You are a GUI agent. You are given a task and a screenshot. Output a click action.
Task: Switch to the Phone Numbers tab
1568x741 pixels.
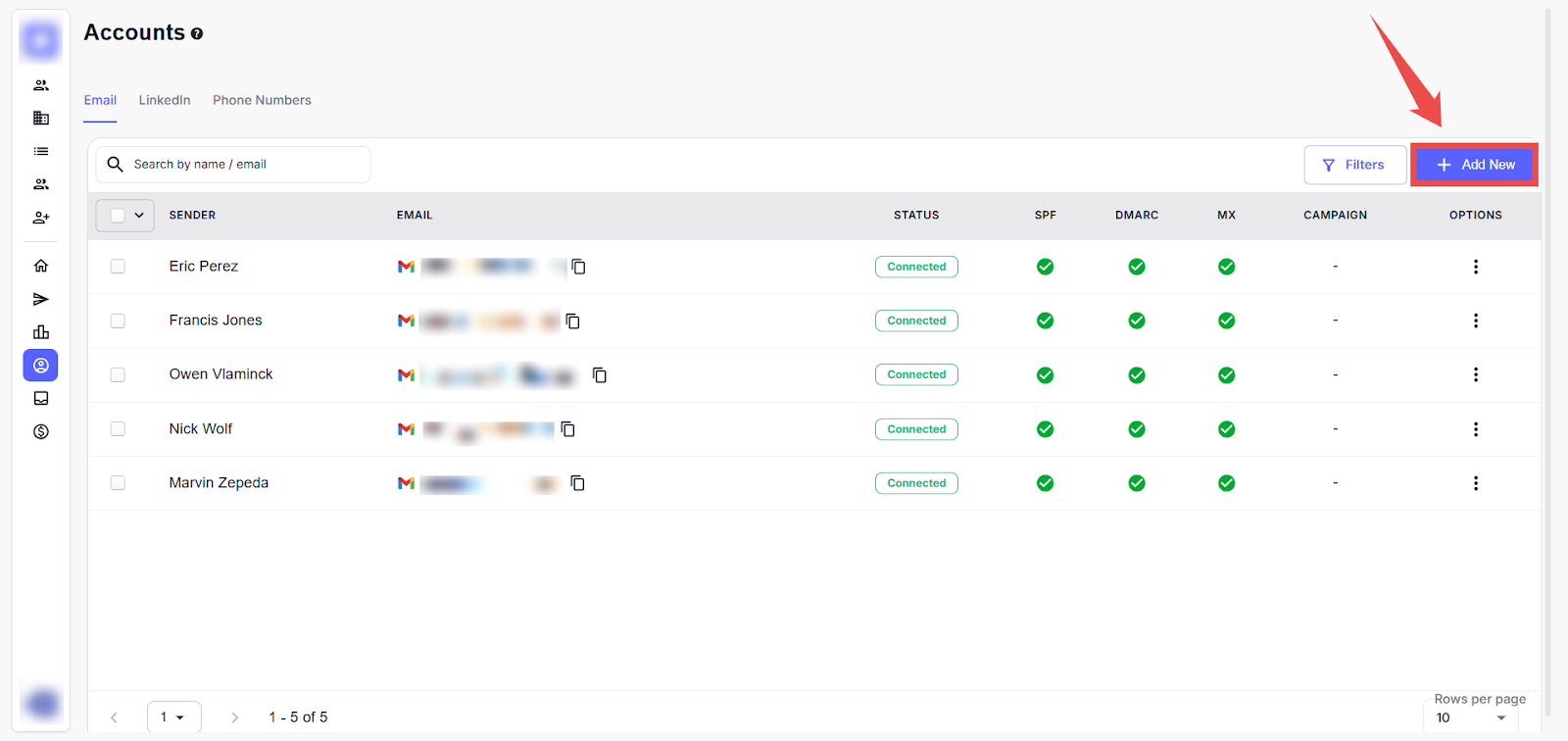click(262, 100)
